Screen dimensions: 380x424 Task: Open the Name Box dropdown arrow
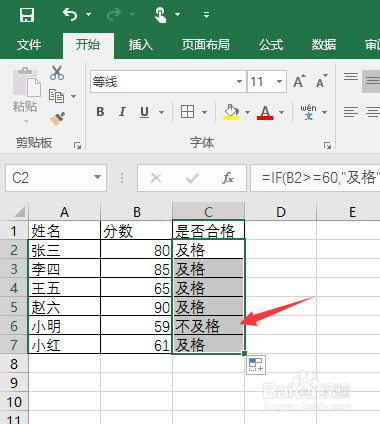tap(97, 177)
